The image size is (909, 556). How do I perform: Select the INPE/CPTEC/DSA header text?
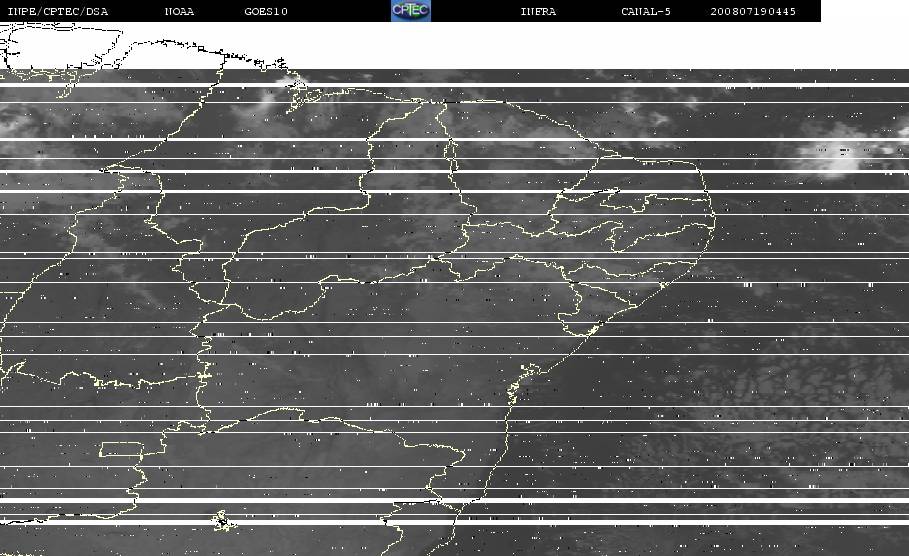tap(57, 11)
